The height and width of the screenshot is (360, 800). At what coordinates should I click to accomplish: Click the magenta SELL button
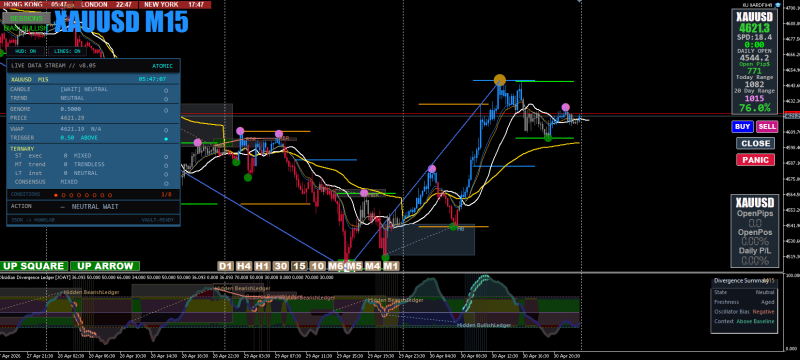tap(767, 126)
